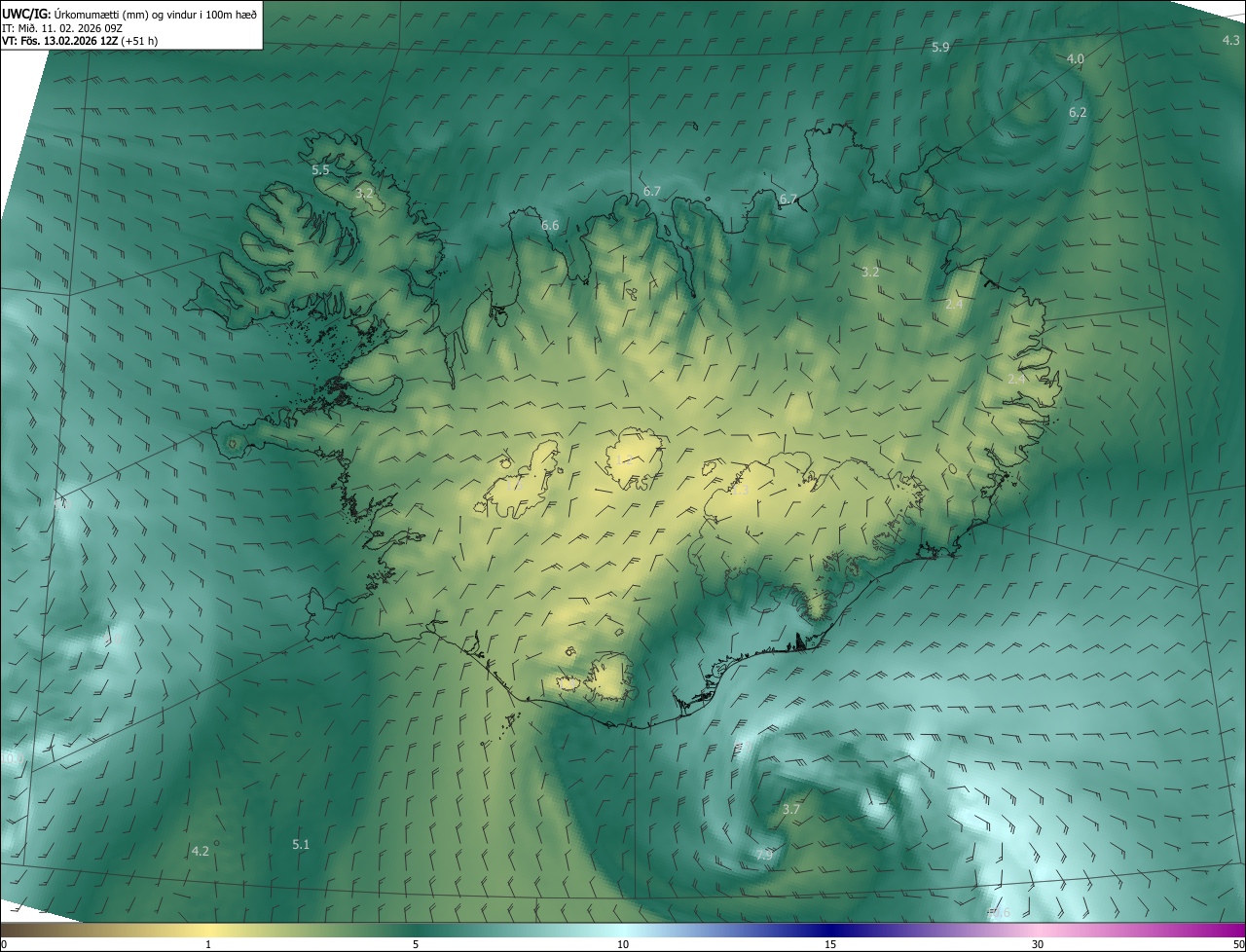Click the "10" tick on the colour scale
Image resolution: width=1246 pixels, height=952 pixels.
(623, 944)
